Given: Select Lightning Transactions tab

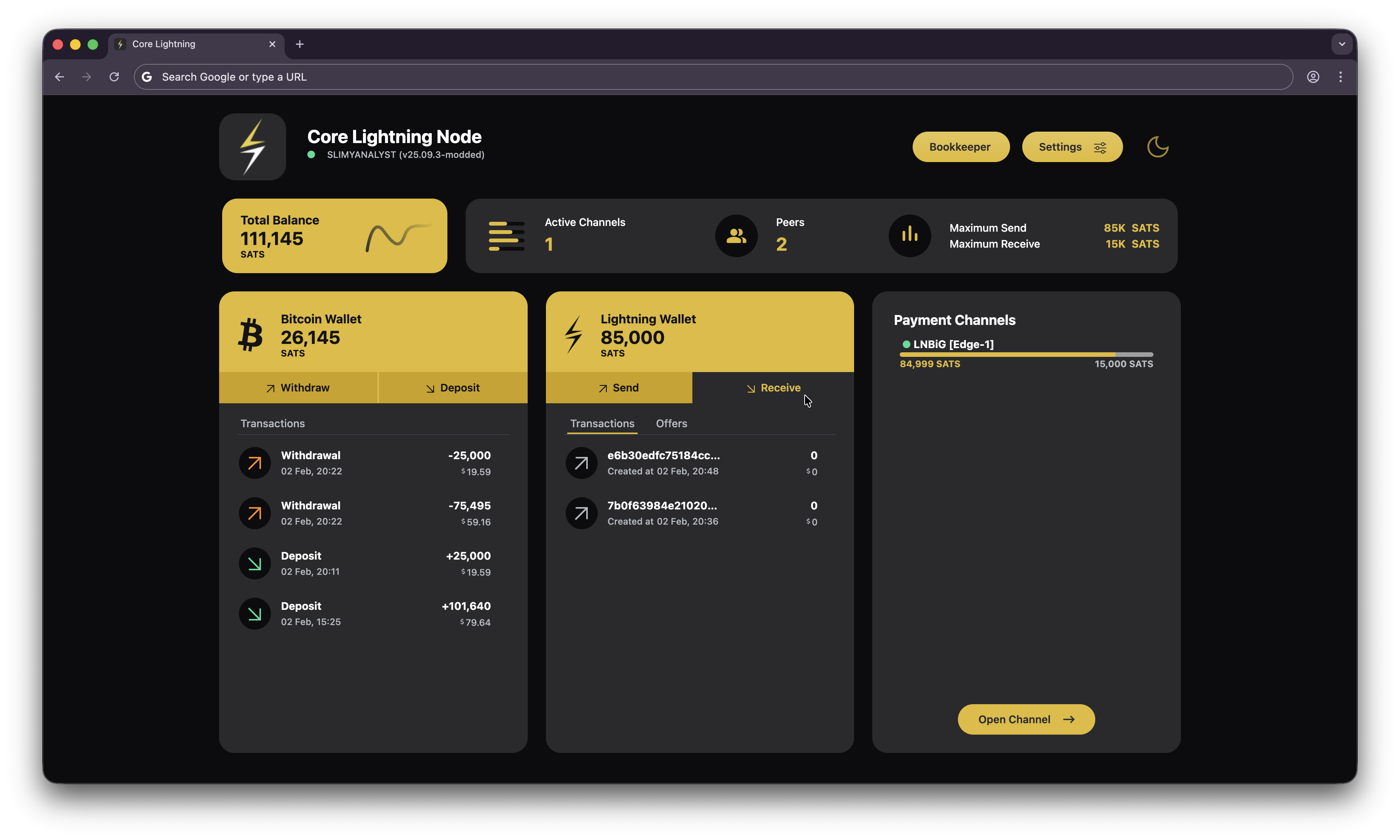Looking at the screenshot, I should click(602, 423).
